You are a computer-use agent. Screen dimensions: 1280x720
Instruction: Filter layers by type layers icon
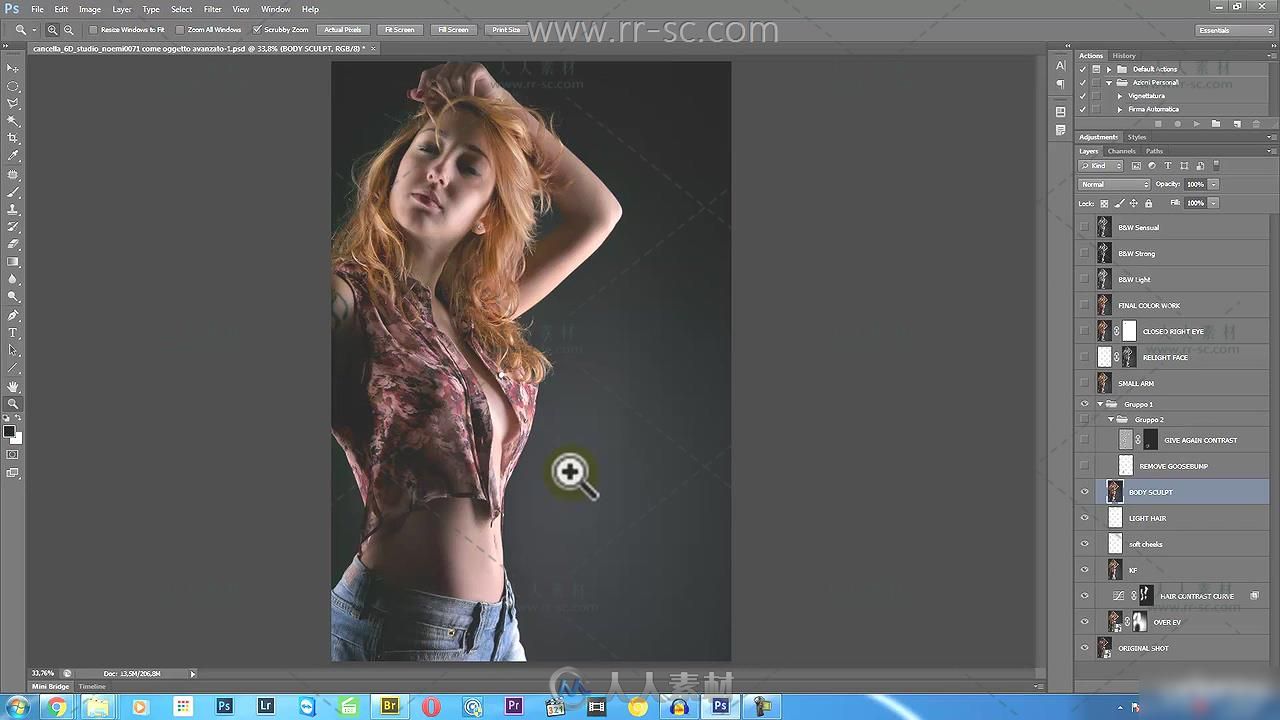pyautogui.click(x=1167, y=166)
